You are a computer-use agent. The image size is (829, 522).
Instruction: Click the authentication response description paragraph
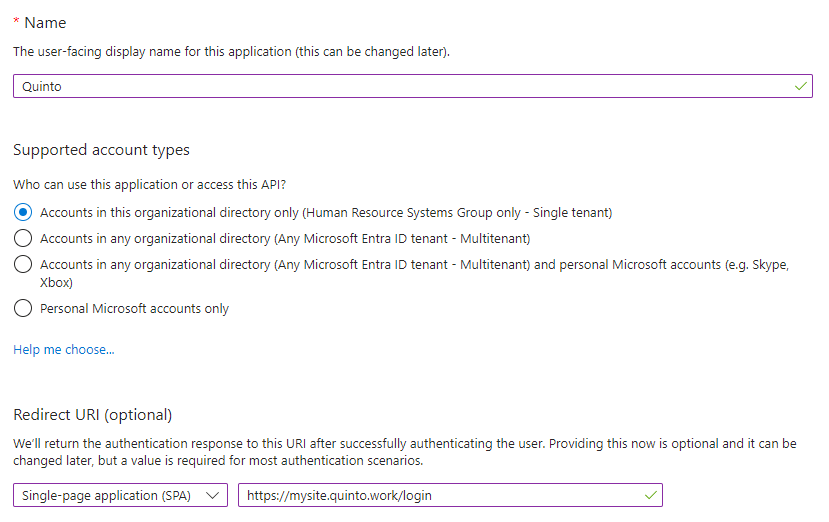(x=404, y=452)
